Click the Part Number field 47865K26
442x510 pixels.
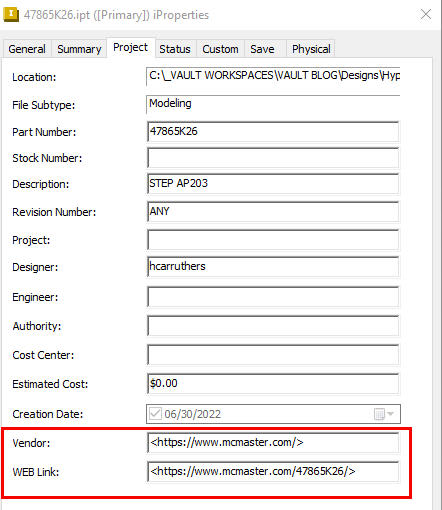pos(273,132)
